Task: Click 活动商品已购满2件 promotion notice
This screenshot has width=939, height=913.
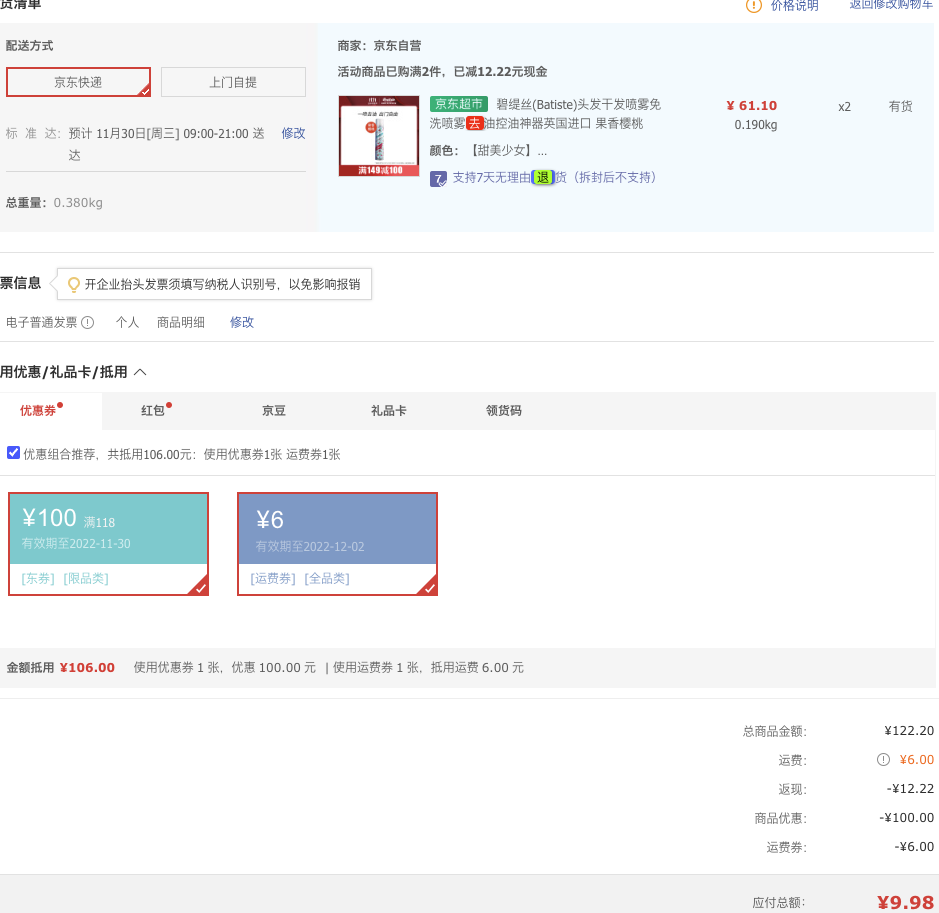Action: [x=442, y=72]
